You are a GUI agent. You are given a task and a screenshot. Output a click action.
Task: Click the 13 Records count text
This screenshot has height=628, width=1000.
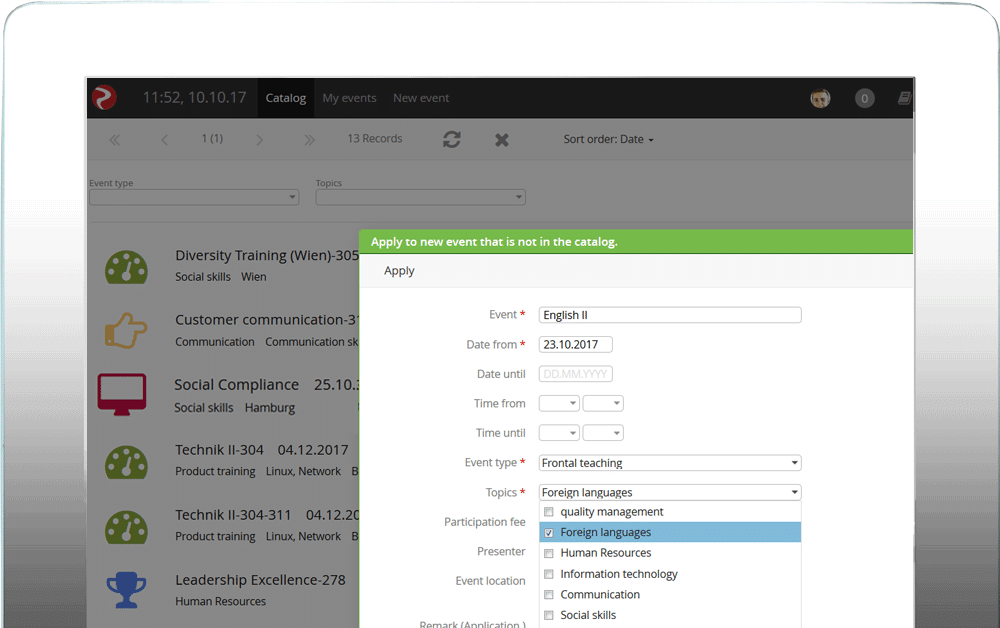375,138
